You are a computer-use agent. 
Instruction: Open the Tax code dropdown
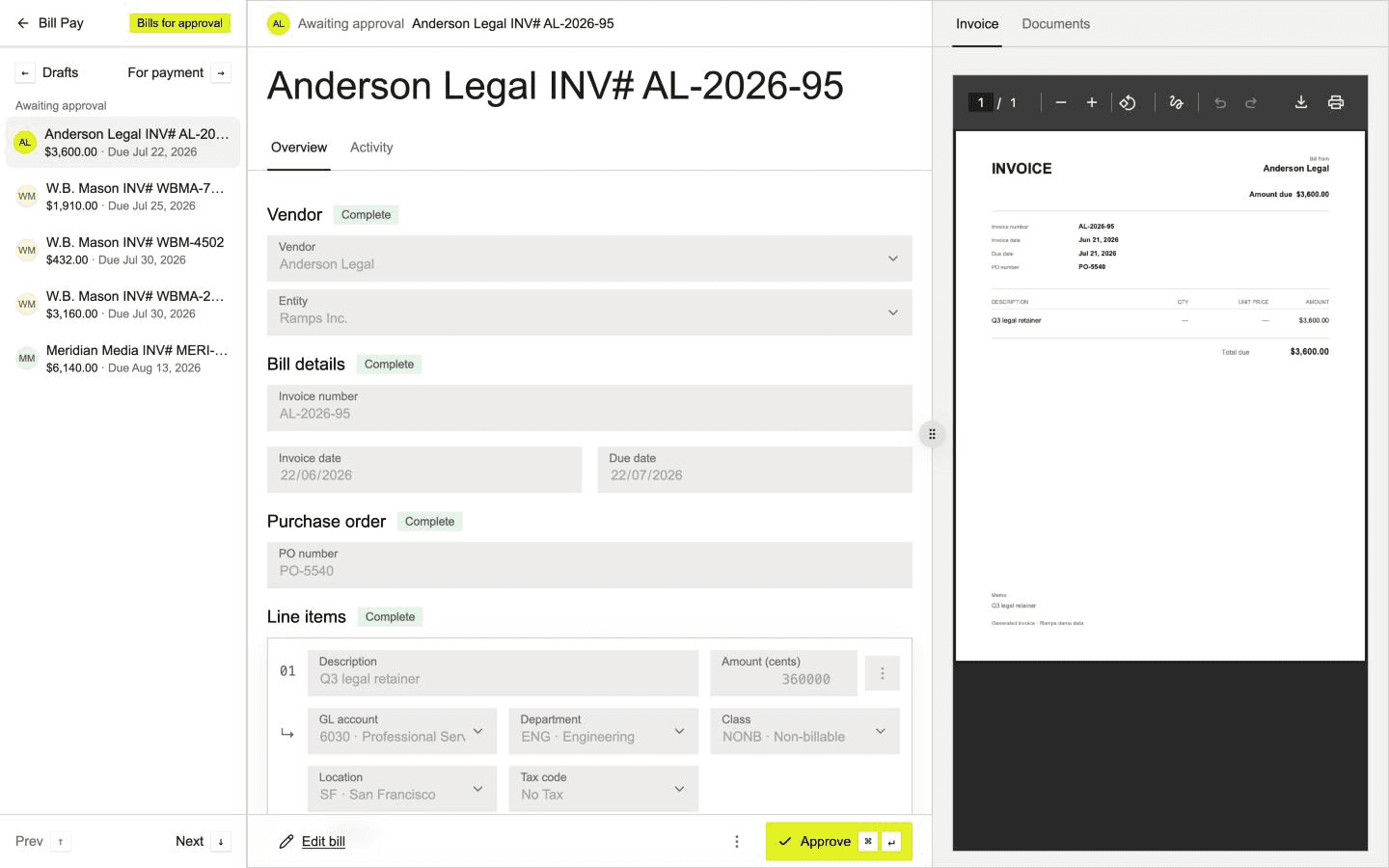(604, 788)
